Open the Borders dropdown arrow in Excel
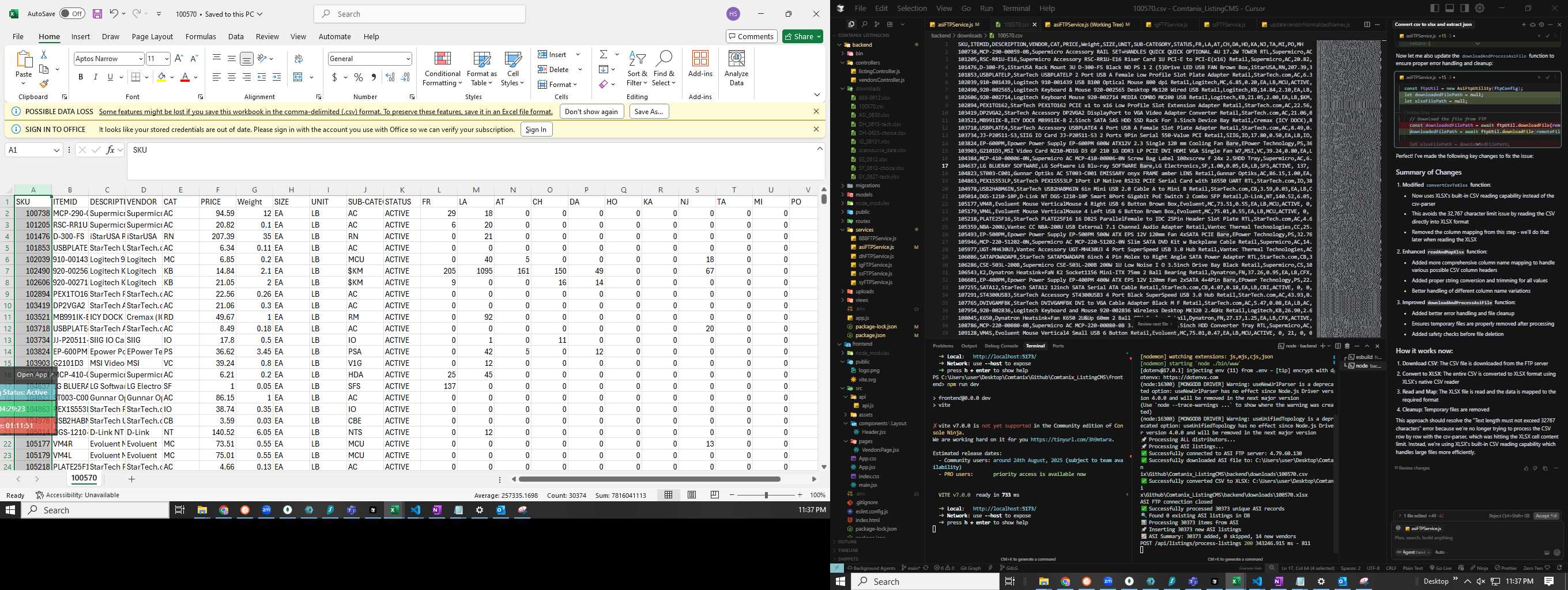This screenshot has height=590, width=1568. tap(148, 77)
